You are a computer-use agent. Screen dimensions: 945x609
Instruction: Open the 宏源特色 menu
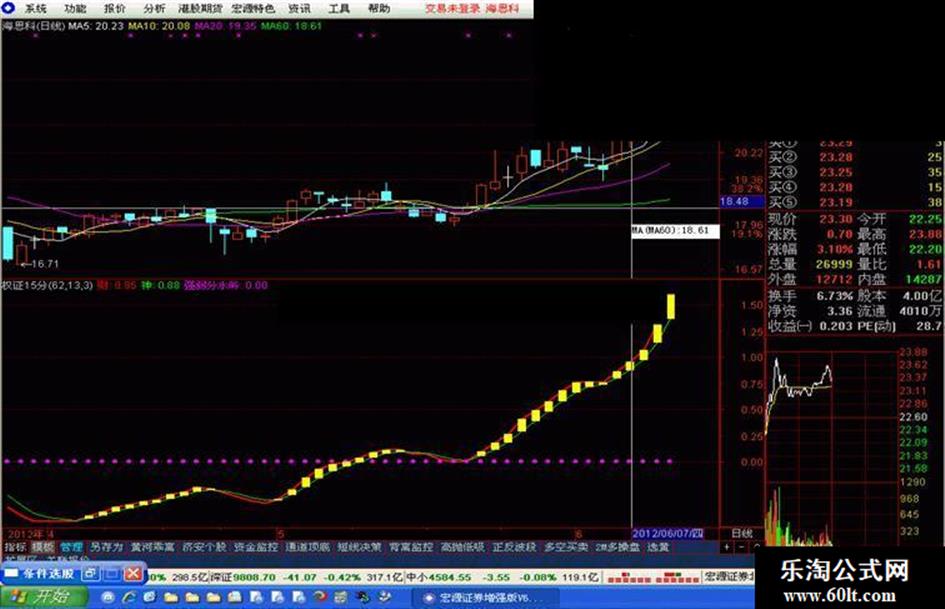click(253, 8)
